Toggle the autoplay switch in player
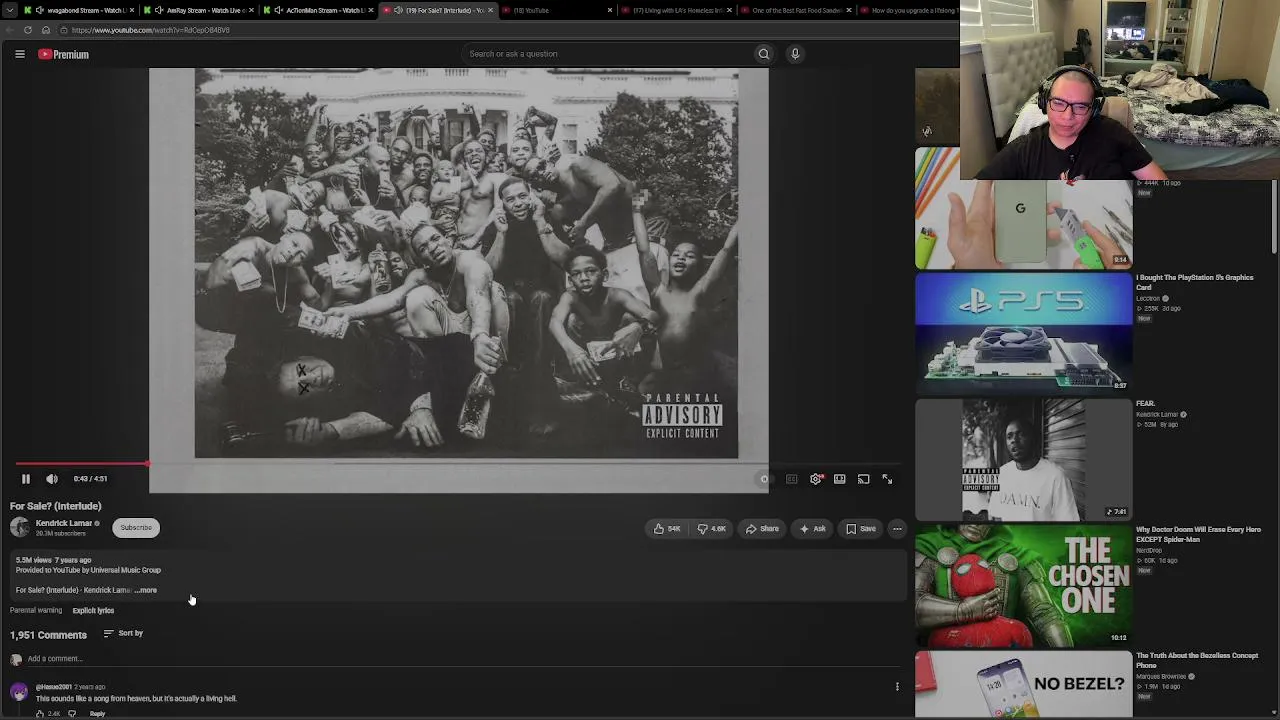The image size is (1280, 720). [765, 479]
